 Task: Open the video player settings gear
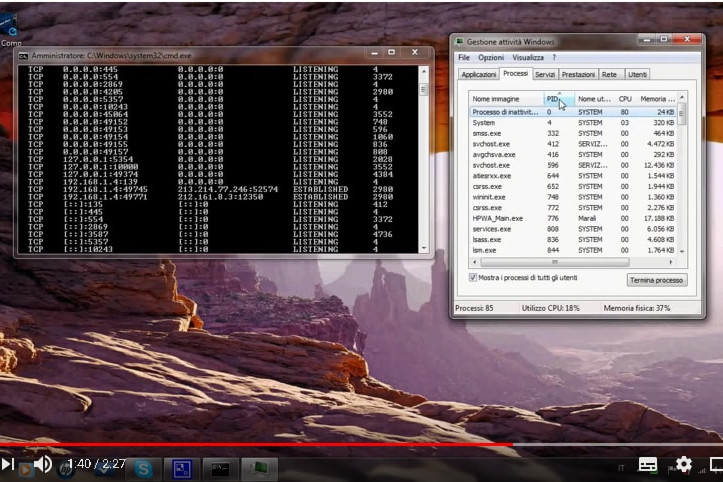tap(683, 464)
